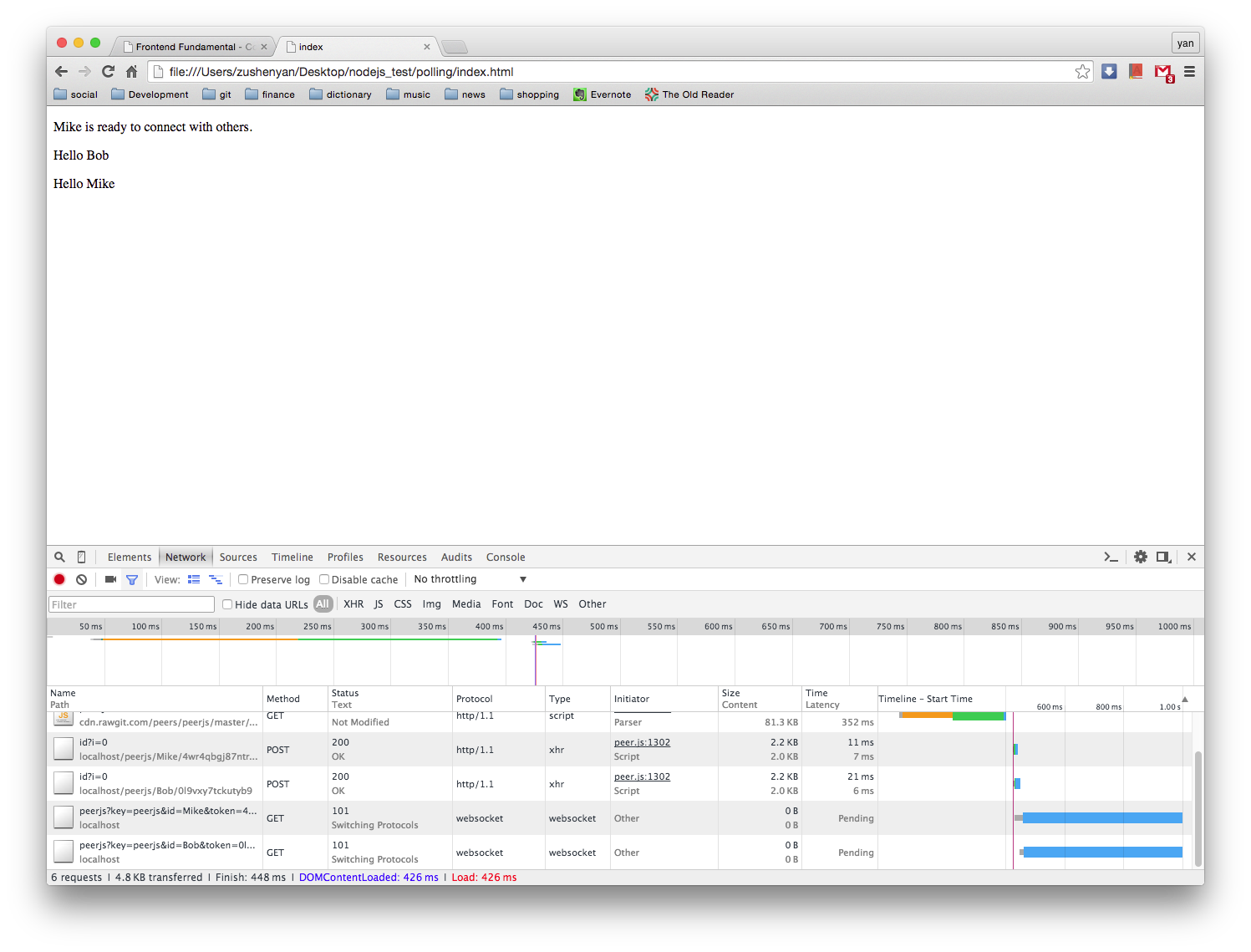Image resolution: width=1251 pixels, height=952 pixels.
Task: Enable Disable cache checkbox
Action: (x=324, y=579)
